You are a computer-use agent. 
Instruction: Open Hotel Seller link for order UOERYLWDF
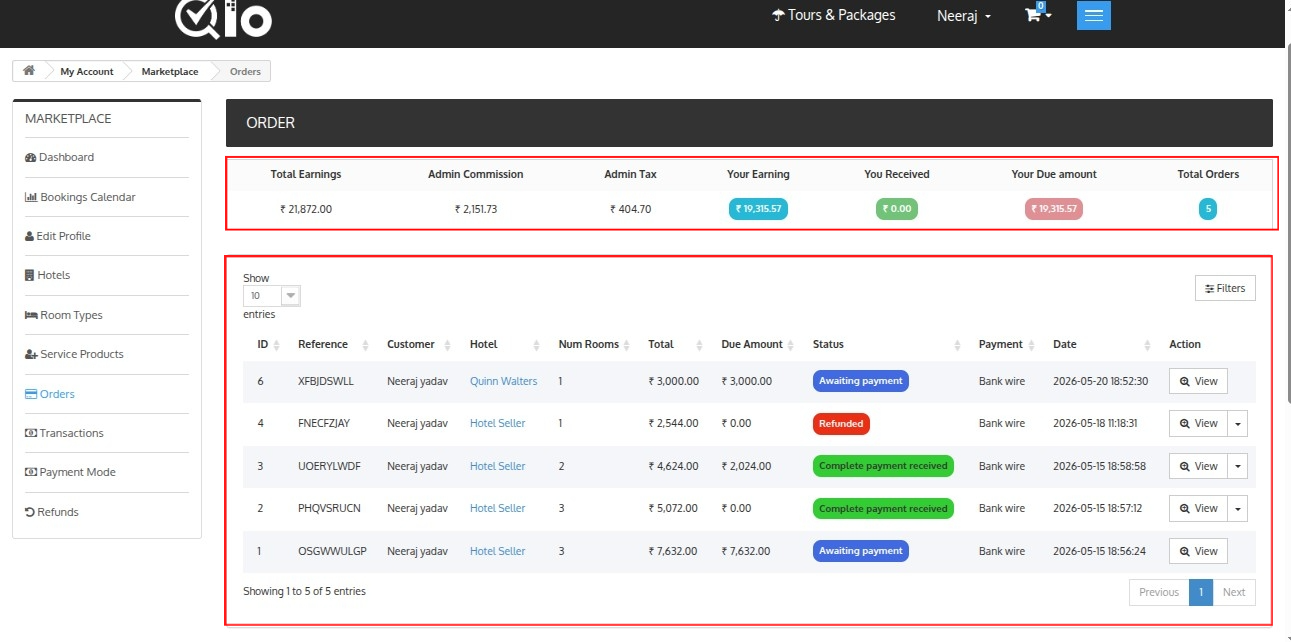click(497, 466)
